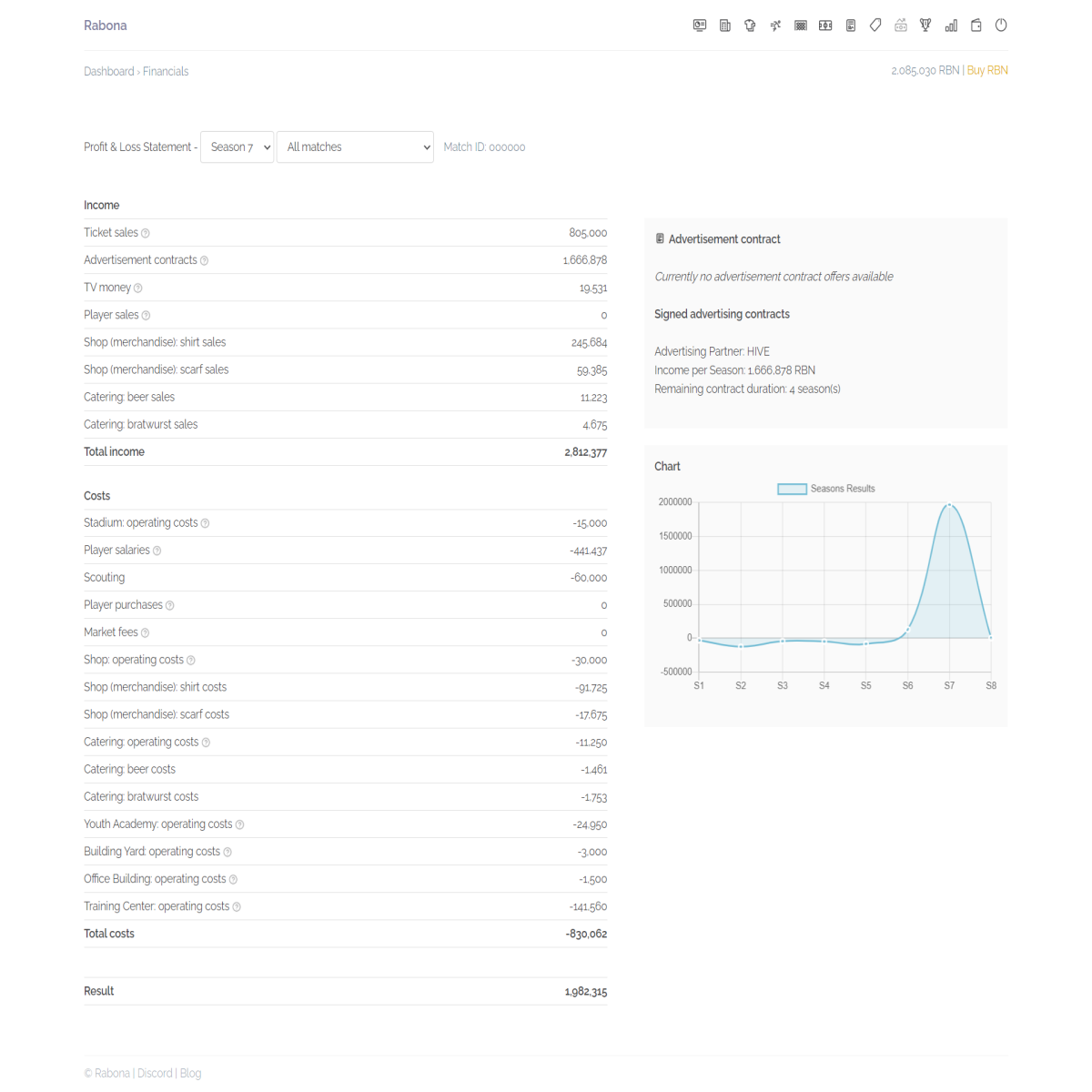Show help for Building Yard operating costs
This screenshot has height=1092, width=1092.
click(x=227, y=853)
